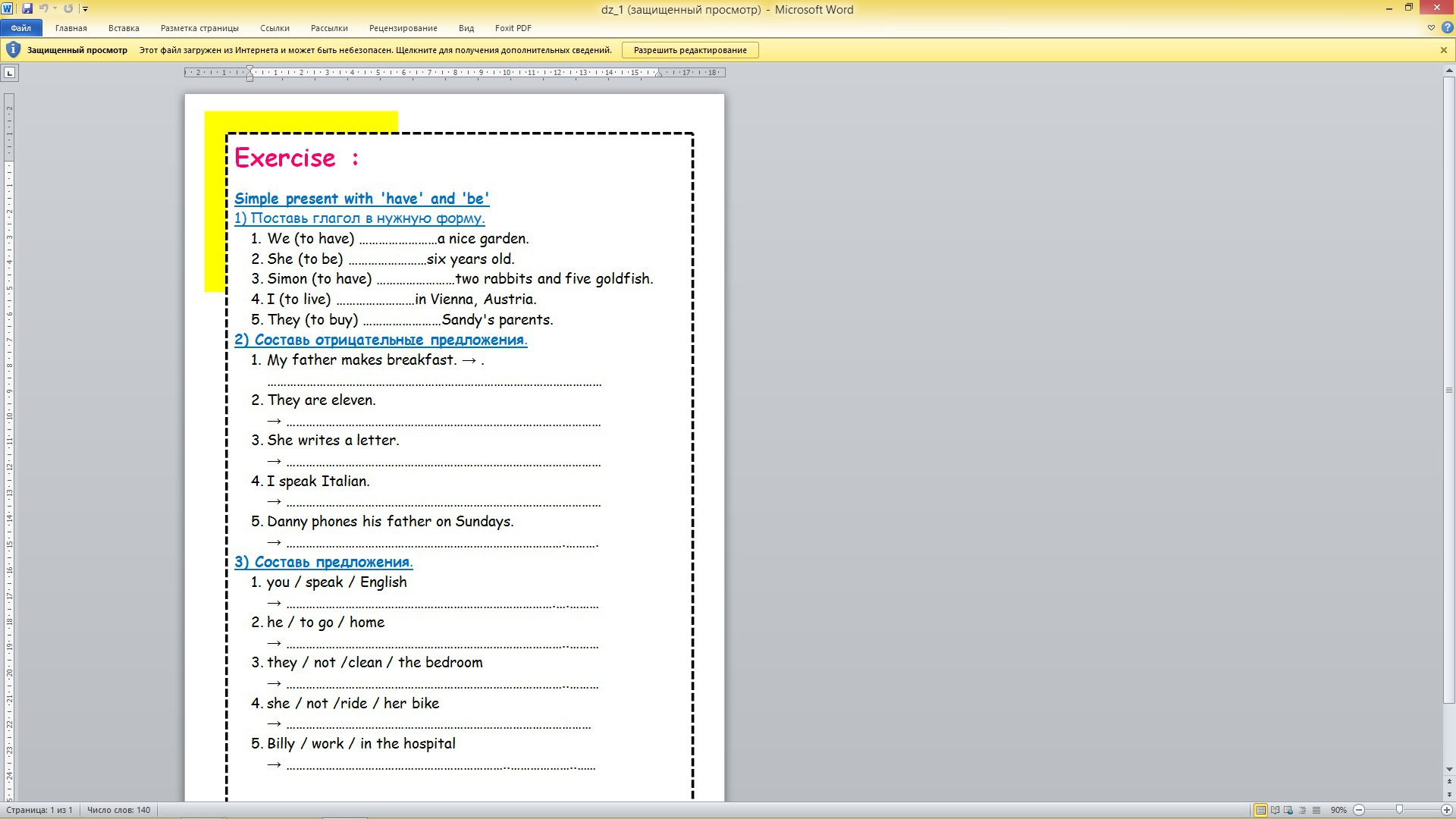
Task: Switch to Outline view icon
Action: click(x=1302, y=810)
